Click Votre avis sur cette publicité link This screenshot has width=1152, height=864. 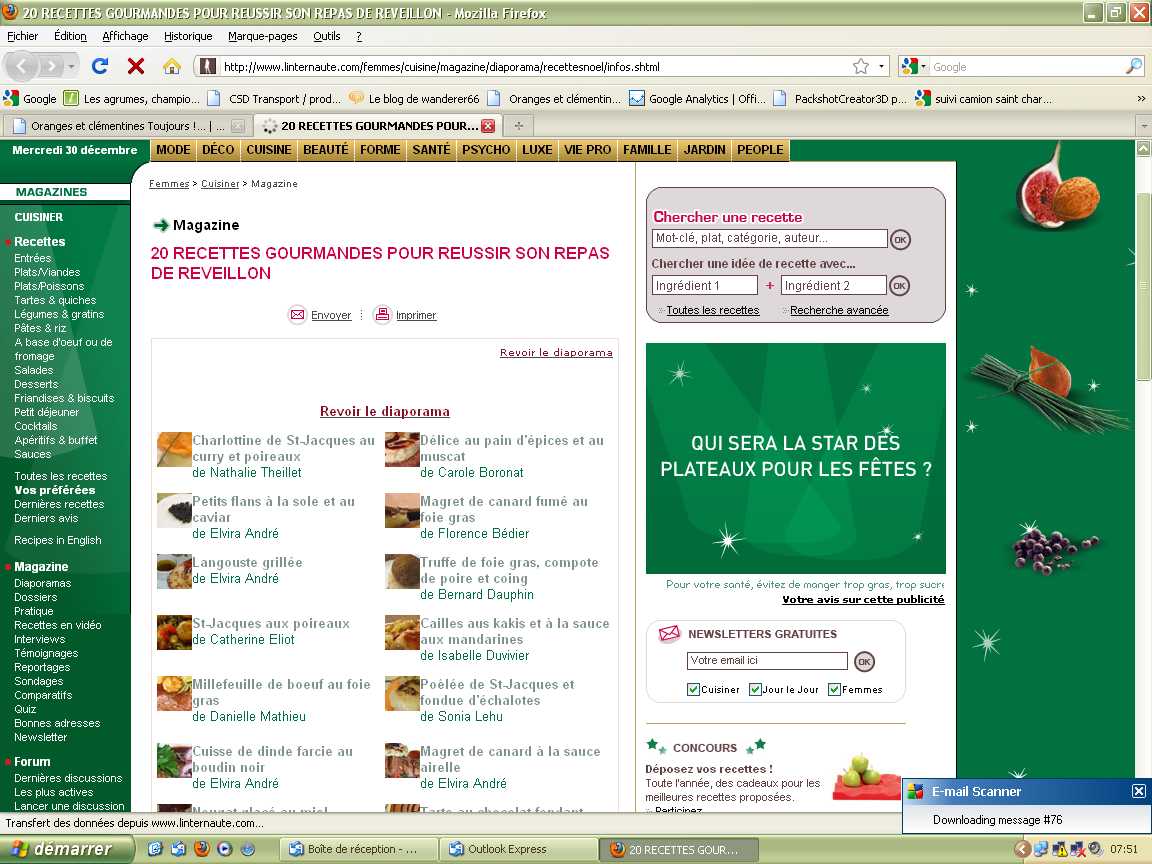click(863, 600)
